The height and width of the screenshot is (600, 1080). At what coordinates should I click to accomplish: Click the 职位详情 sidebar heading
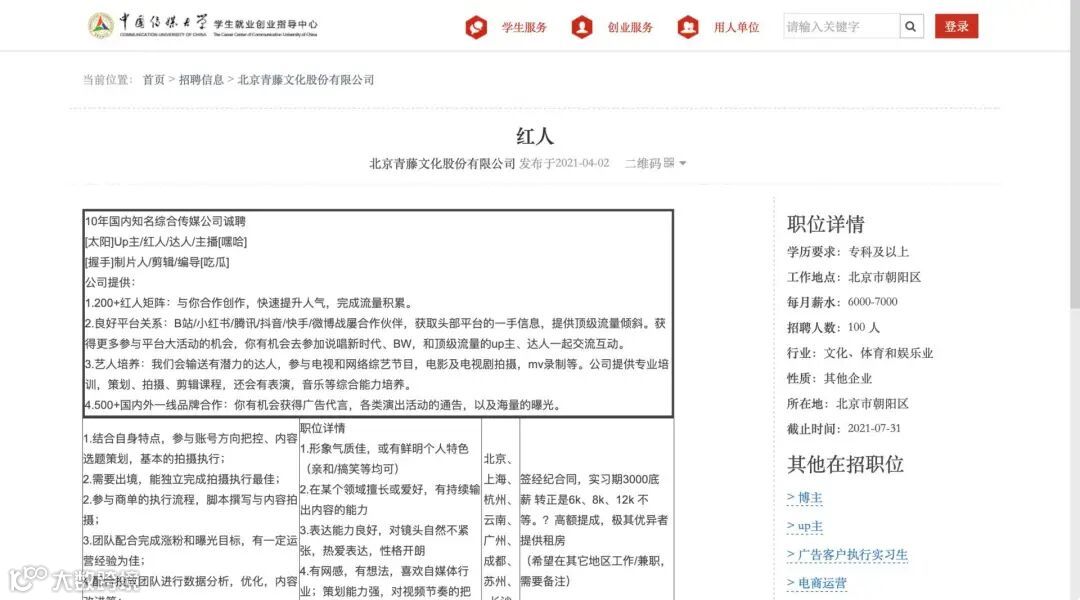[825, 224]
